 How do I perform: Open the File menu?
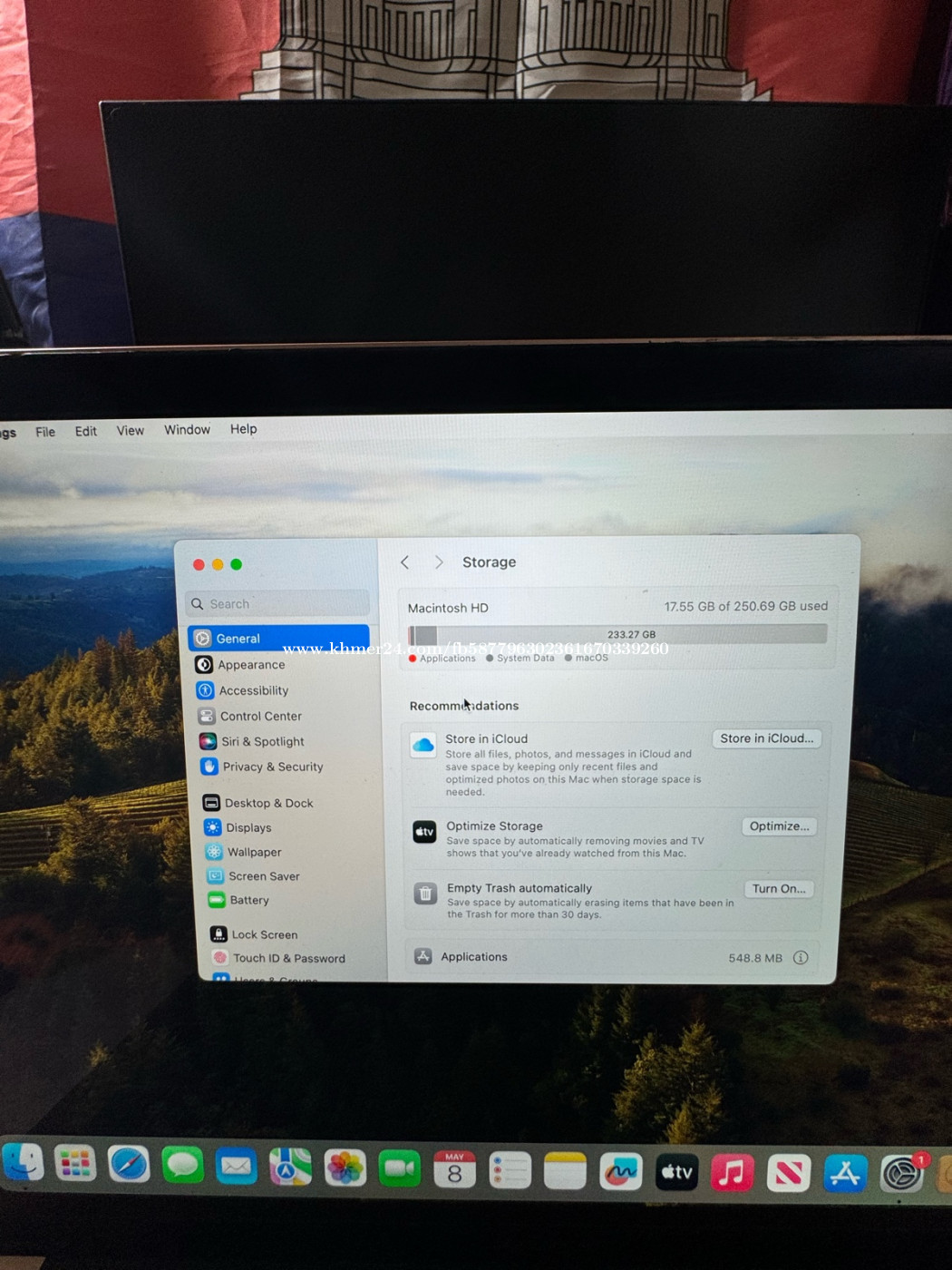coord(45,432)
